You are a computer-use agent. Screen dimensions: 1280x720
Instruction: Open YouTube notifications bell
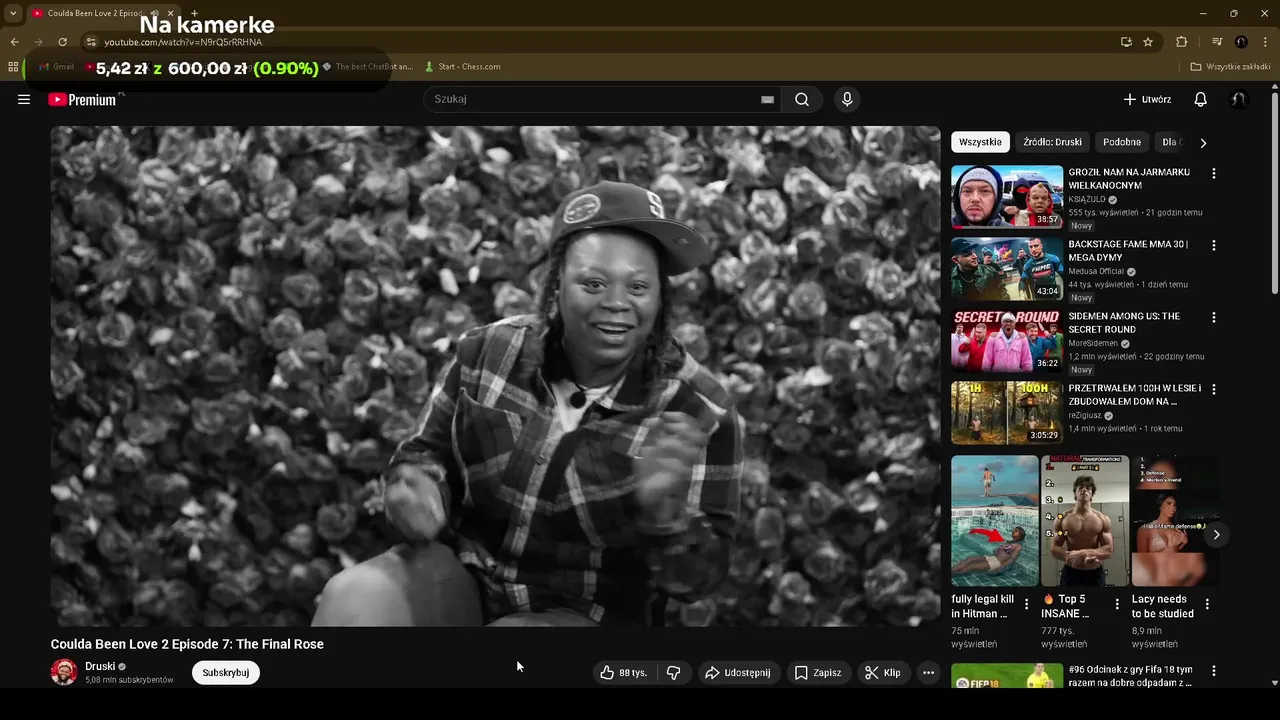click(x=1200, y=99)
